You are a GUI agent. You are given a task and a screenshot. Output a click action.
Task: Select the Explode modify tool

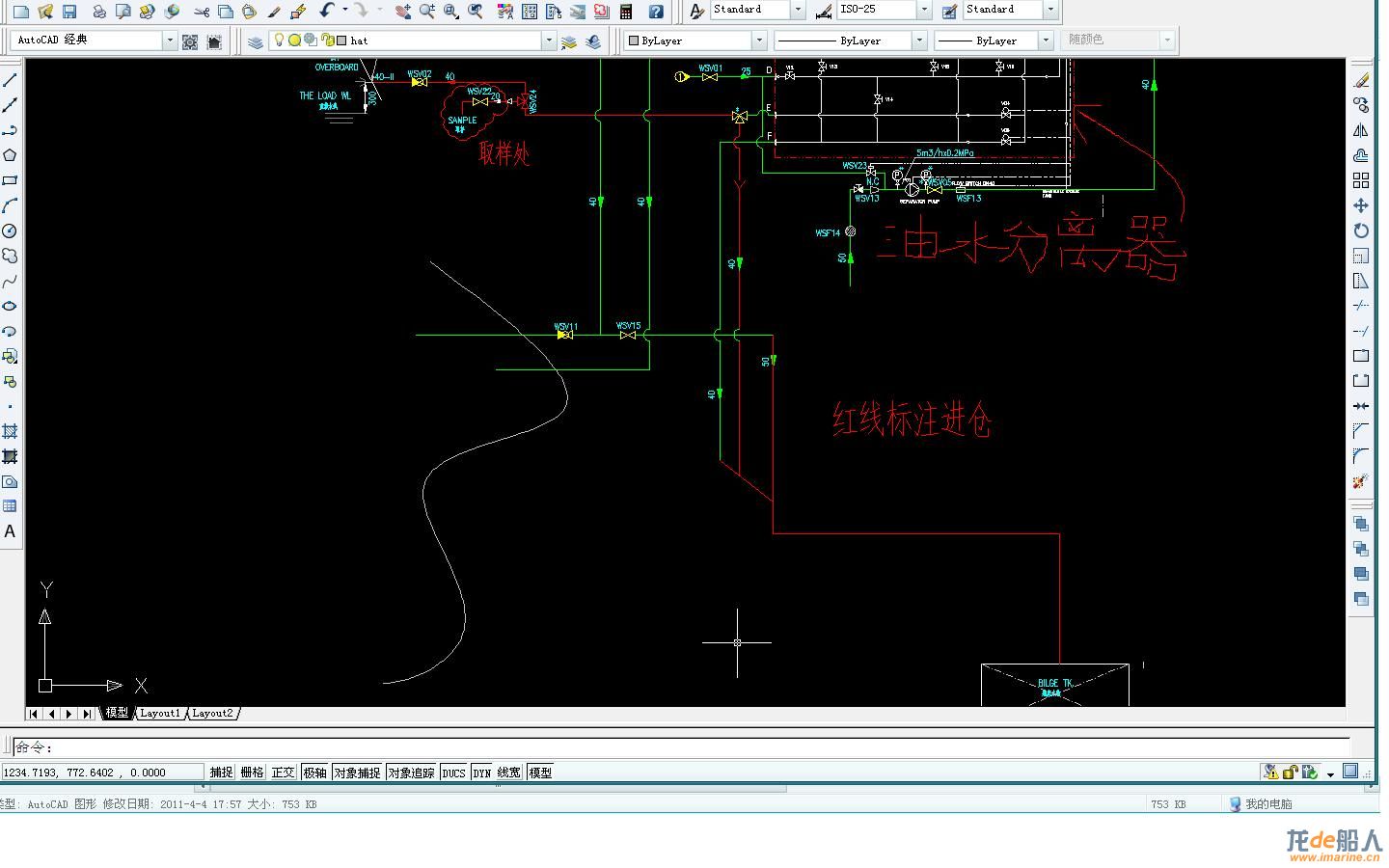pos(1361,481)
